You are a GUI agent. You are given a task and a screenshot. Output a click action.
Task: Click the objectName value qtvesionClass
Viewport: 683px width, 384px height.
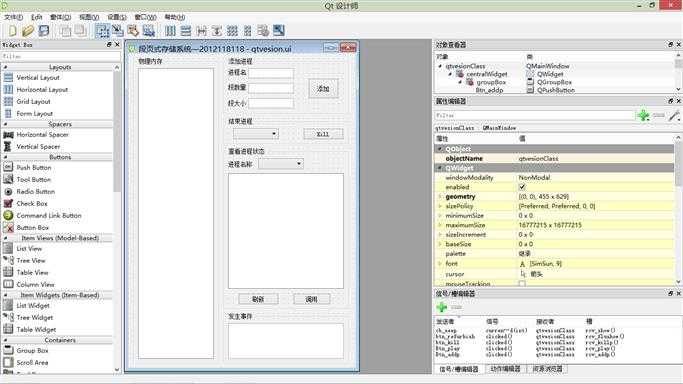(538, 158)
